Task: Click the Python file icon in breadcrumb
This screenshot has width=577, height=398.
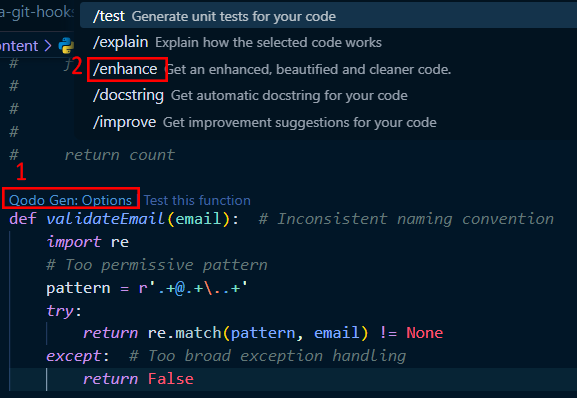Action: [66, 46]
